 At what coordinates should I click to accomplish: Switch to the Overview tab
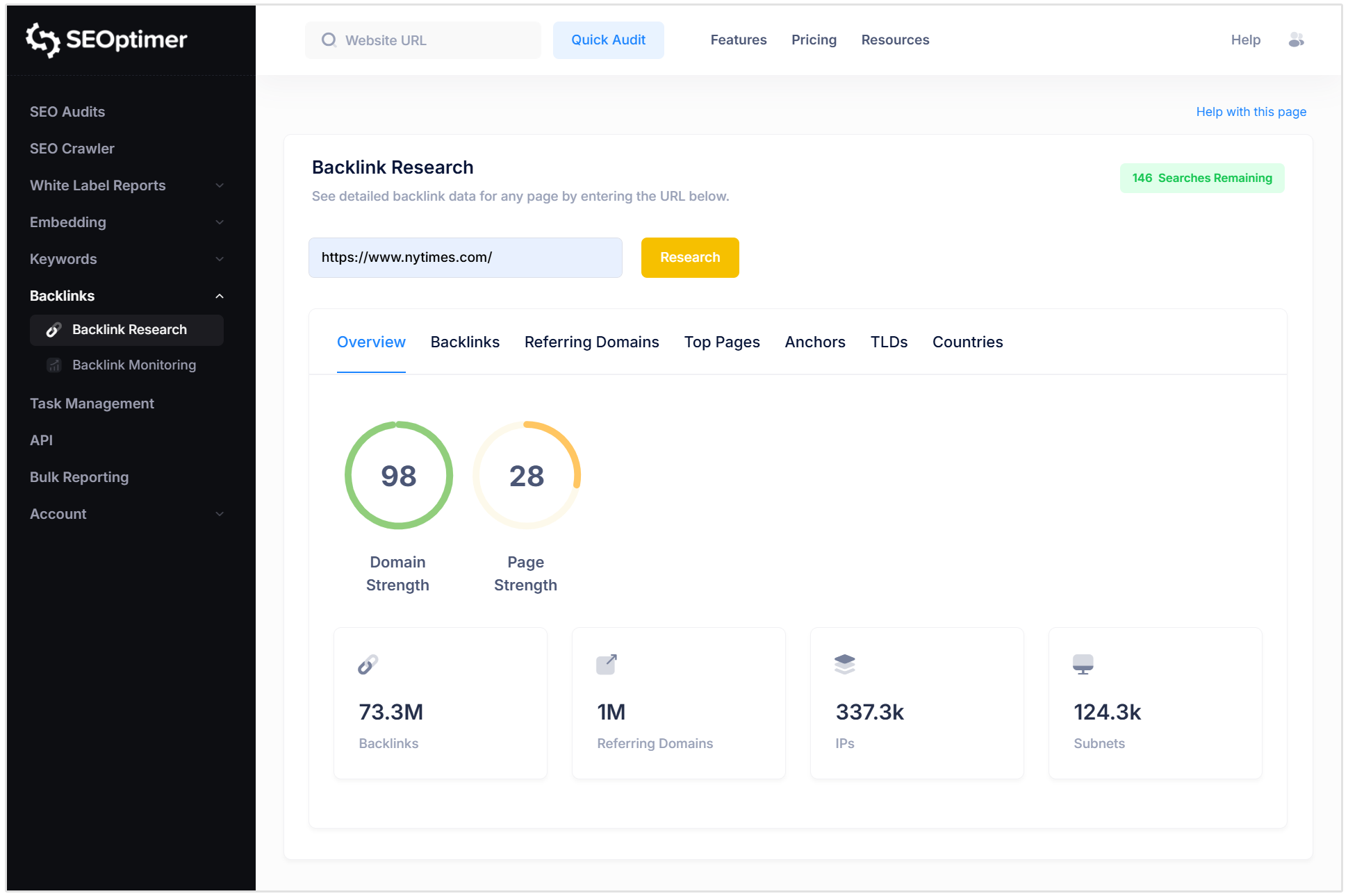(x=371, y=342)
